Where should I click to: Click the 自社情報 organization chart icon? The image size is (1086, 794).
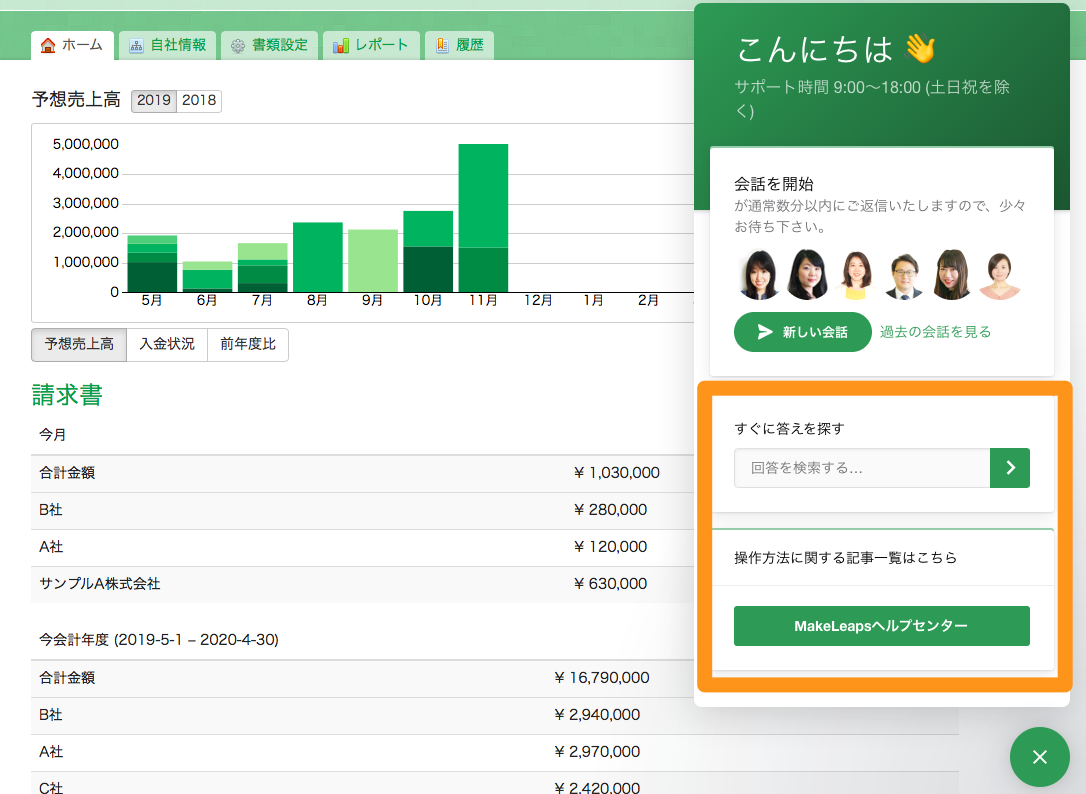tap(136, 45)
